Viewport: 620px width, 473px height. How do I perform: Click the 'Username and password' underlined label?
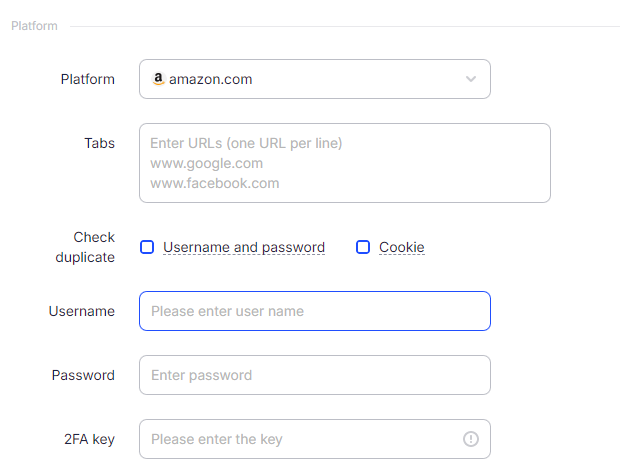244,247
